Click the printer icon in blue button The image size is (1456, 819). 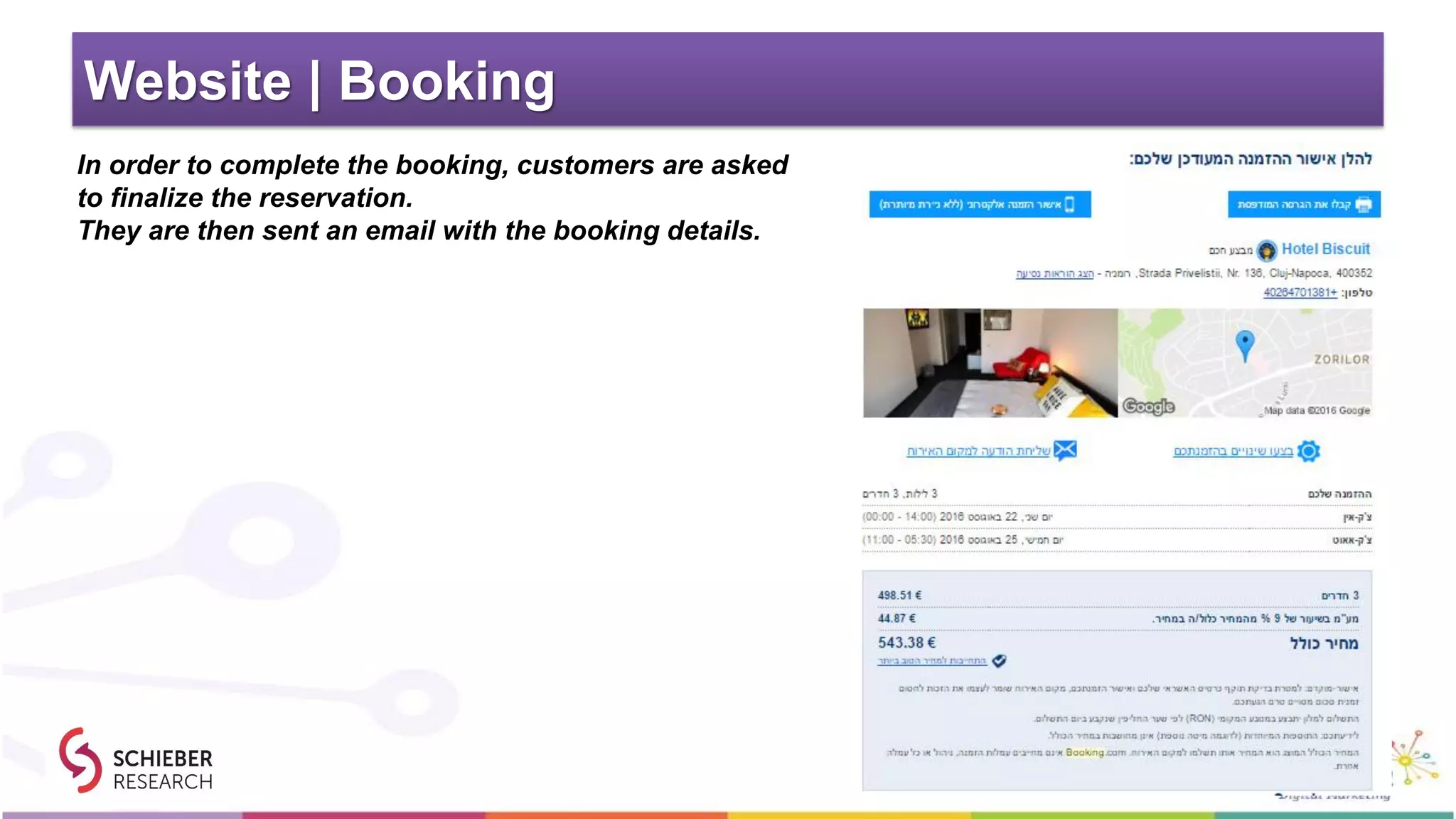point(1364,205)
